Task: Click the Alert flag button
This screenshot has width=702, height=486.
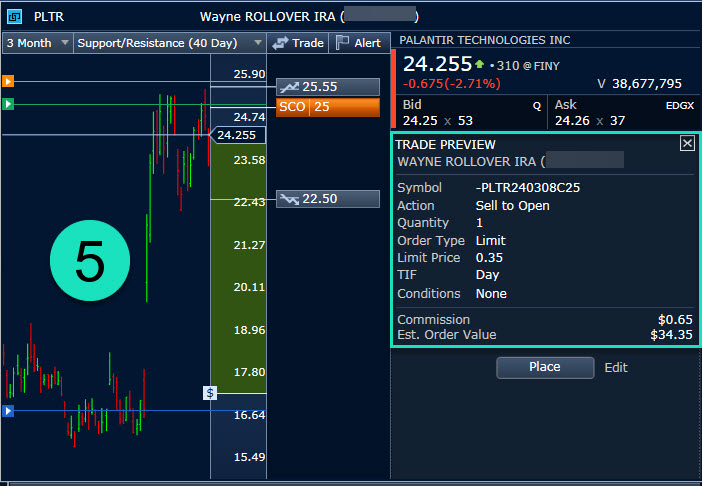Action: coord(357,43)
